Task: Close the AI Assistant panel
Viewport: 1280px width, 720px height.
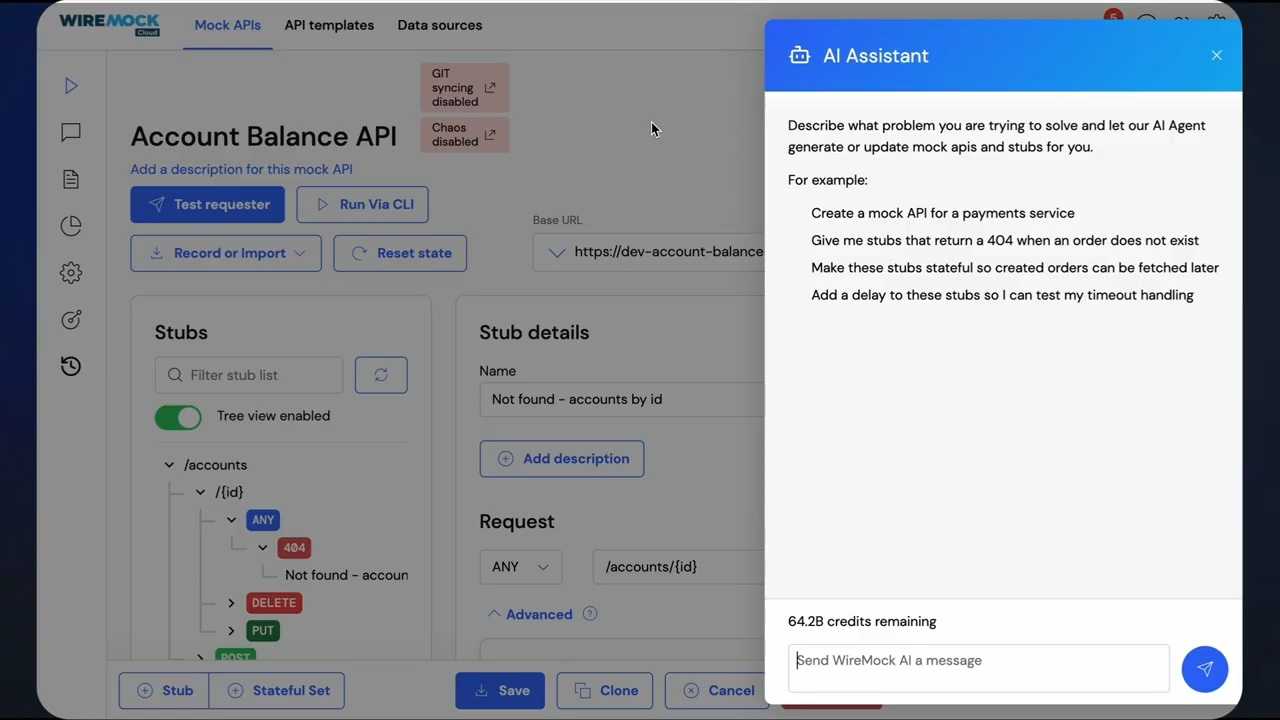Action: pos(1217,55)
